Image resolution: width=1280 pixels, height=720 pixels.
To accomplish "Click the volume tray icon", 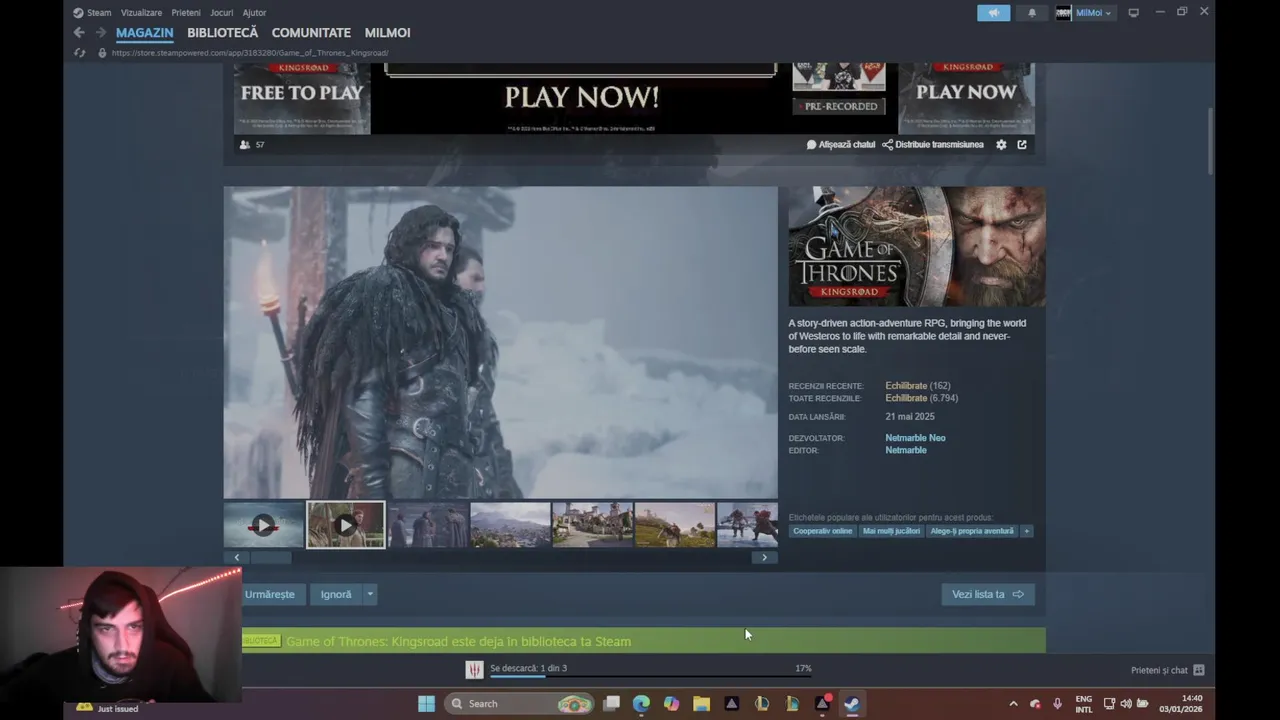I will pyautogui.click(x=1125, y=704).
